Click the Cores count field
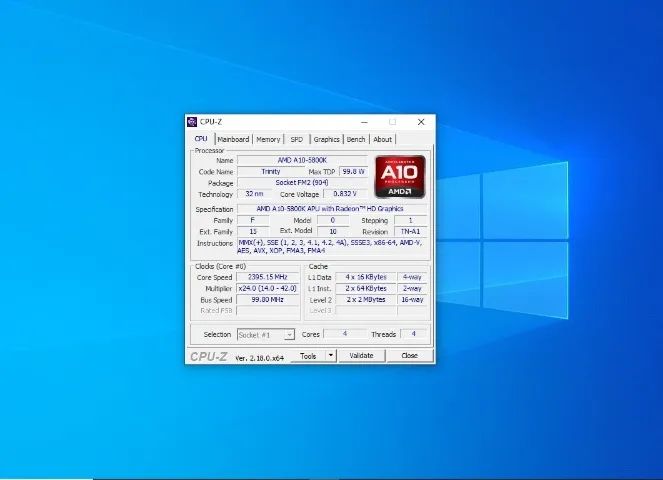This screenshot has width=663, height=480. tap(345, 334)
